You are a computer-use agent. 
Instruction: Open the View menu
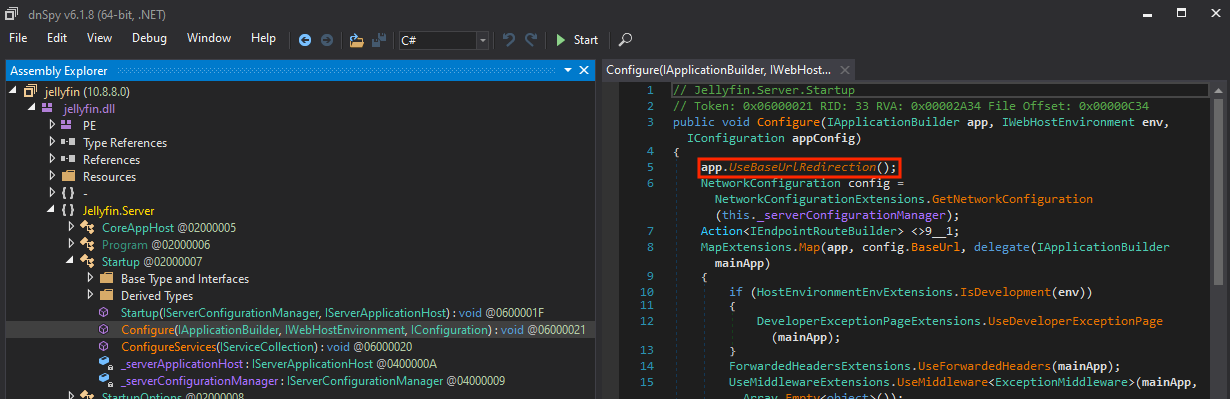(99, 38)
